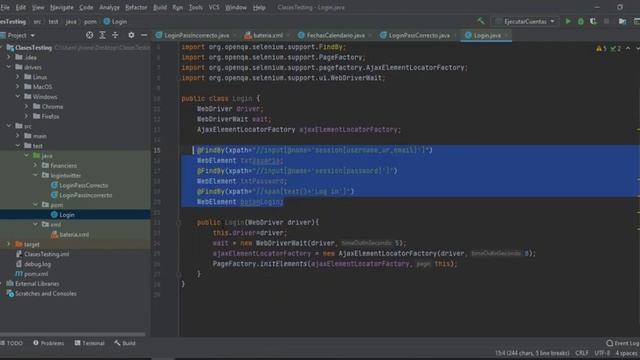Click the CRLF line separator indicator
This screenshot has width=640, height=360.
[x=582, y=353]
